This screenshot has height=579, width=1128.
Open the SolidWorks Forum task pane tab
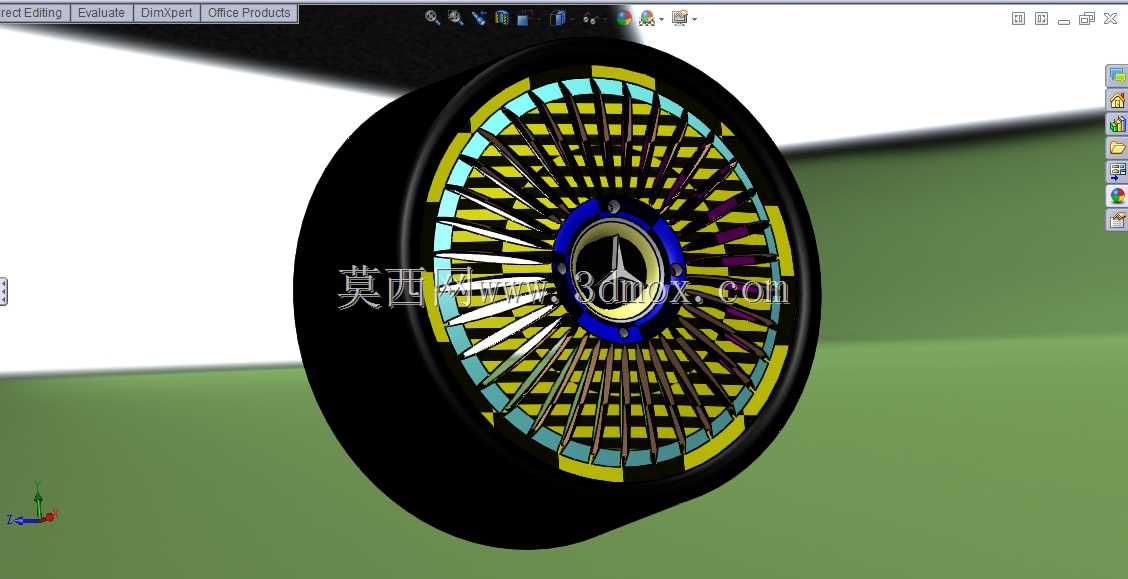(x=1116, y=76)
